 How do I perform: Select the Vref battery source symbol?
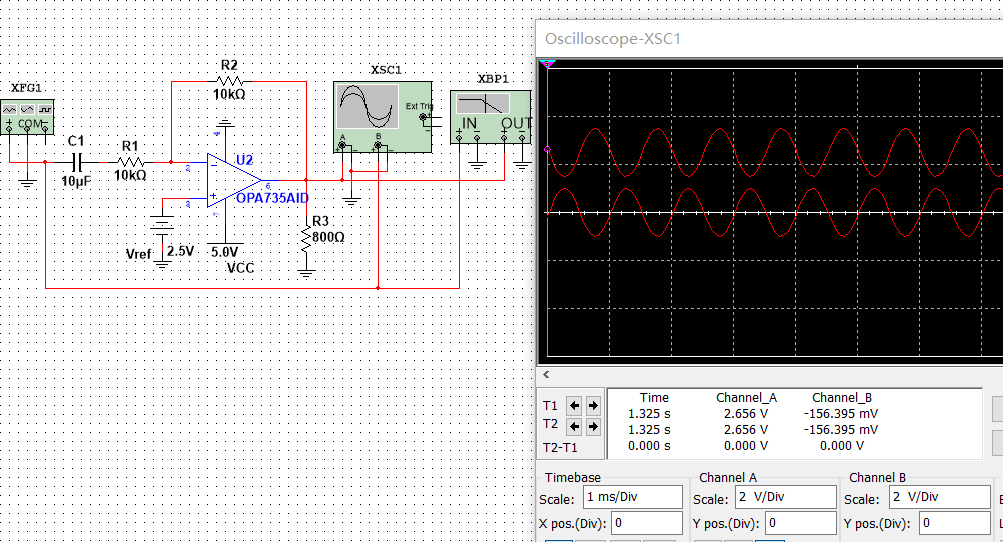[x=160, y=227]
